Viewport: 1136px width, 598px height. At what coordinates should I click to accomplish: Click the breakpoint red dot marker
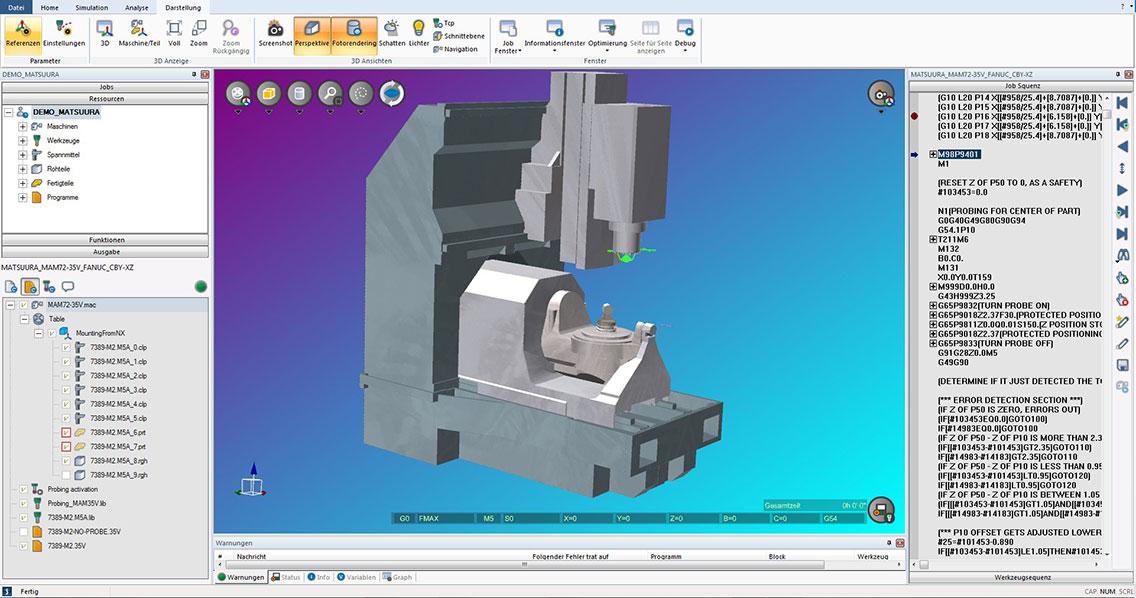914,117
